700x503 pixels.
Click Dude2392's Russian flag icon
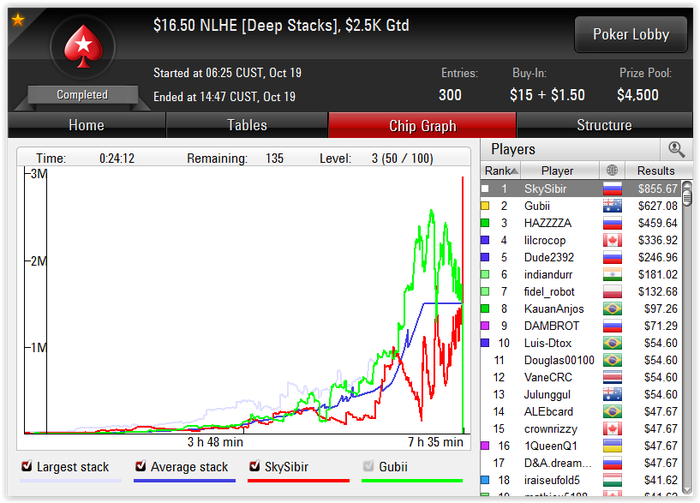coord(612,257)
